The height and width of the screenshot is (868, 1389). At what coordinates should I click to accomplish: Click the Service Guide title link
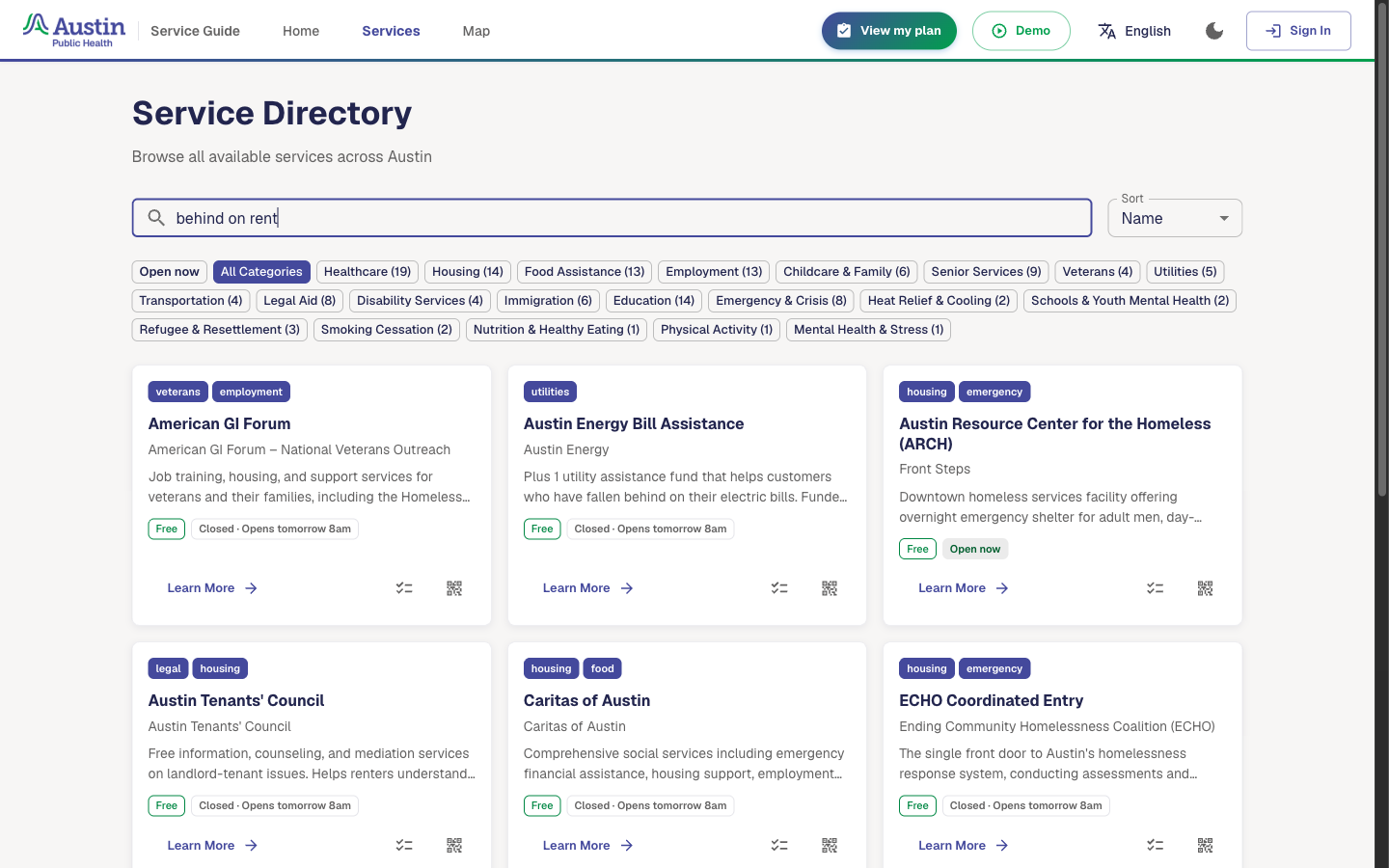(195, 31)
